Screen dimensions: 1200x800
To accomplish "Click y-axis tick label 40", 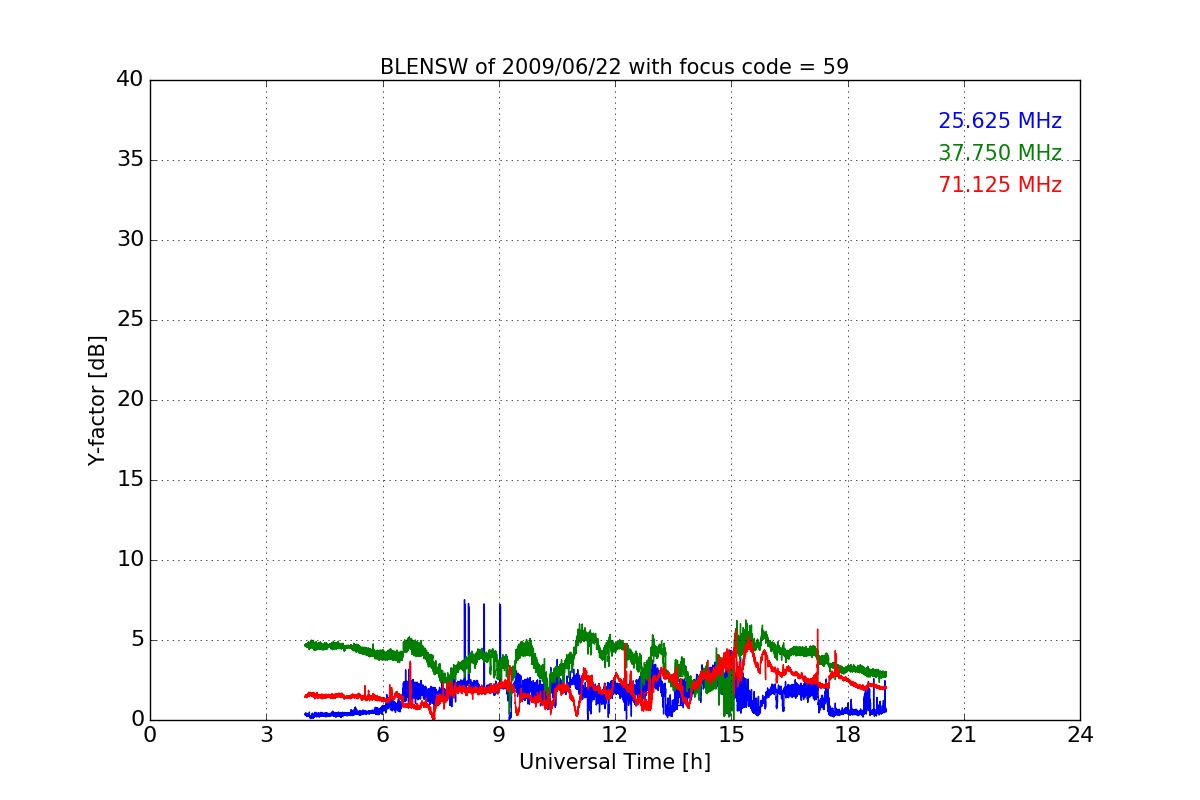I will point(130,80).
